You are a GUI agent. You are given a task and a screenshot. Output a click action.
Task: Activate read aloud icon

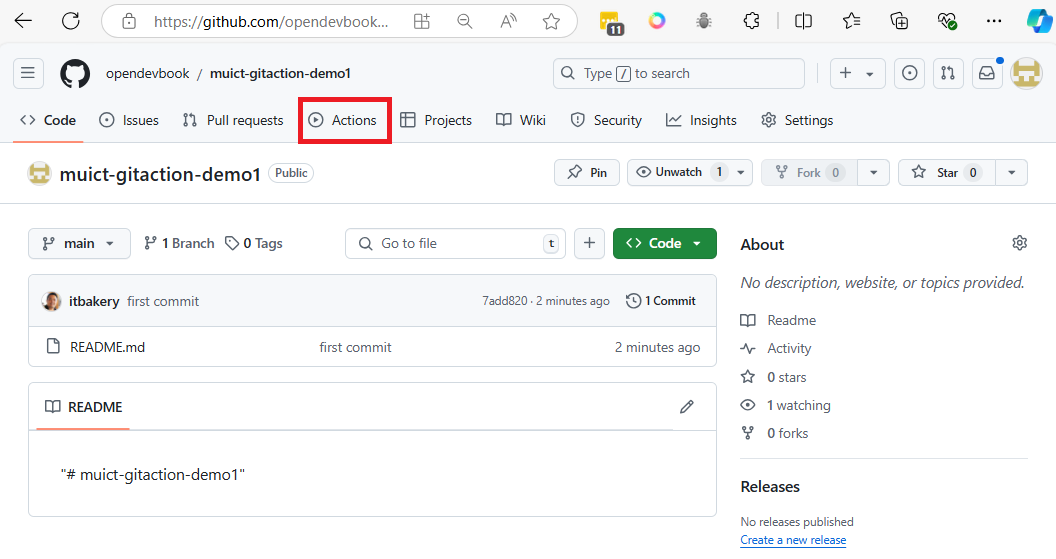(508, 22)
